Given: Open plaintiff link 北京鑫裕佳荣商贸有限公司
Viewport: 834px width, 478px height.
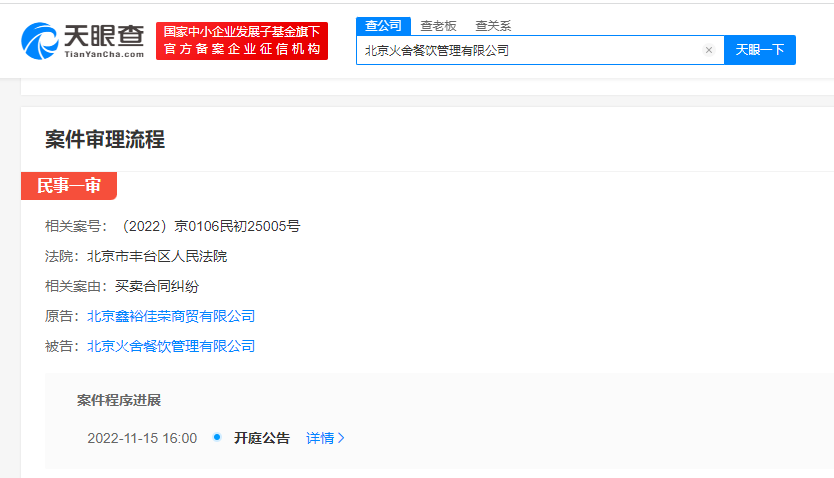Looking at the screenshot, I should coord(171,316).
